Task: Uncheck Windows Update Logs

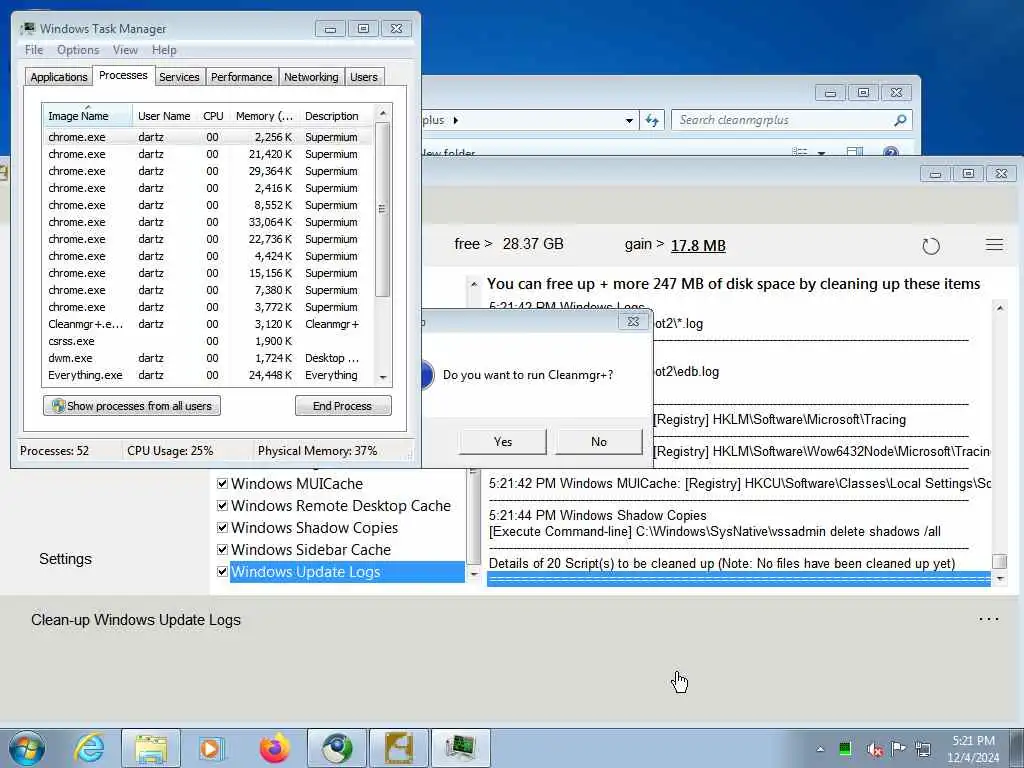Action: [x=222, y=571]
